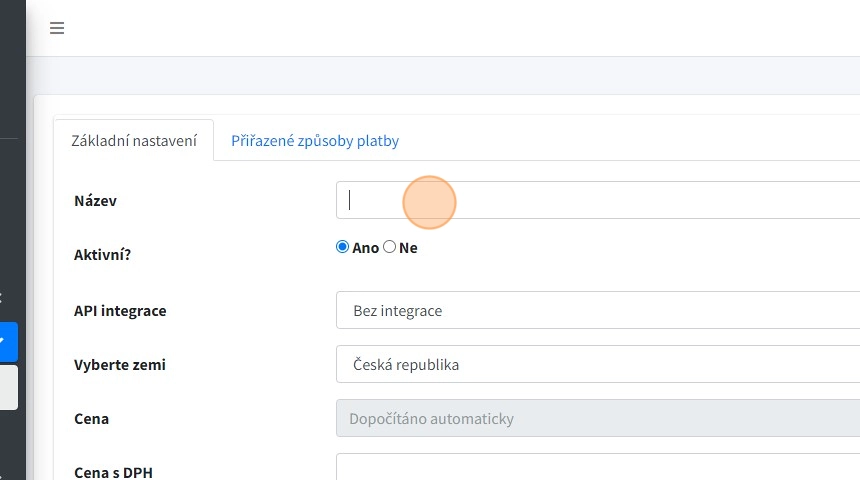Click the empty top header bar
Image resolution: width=860 pixels, height=480 pixels.
pyautogui.click(x=450, y=28)
